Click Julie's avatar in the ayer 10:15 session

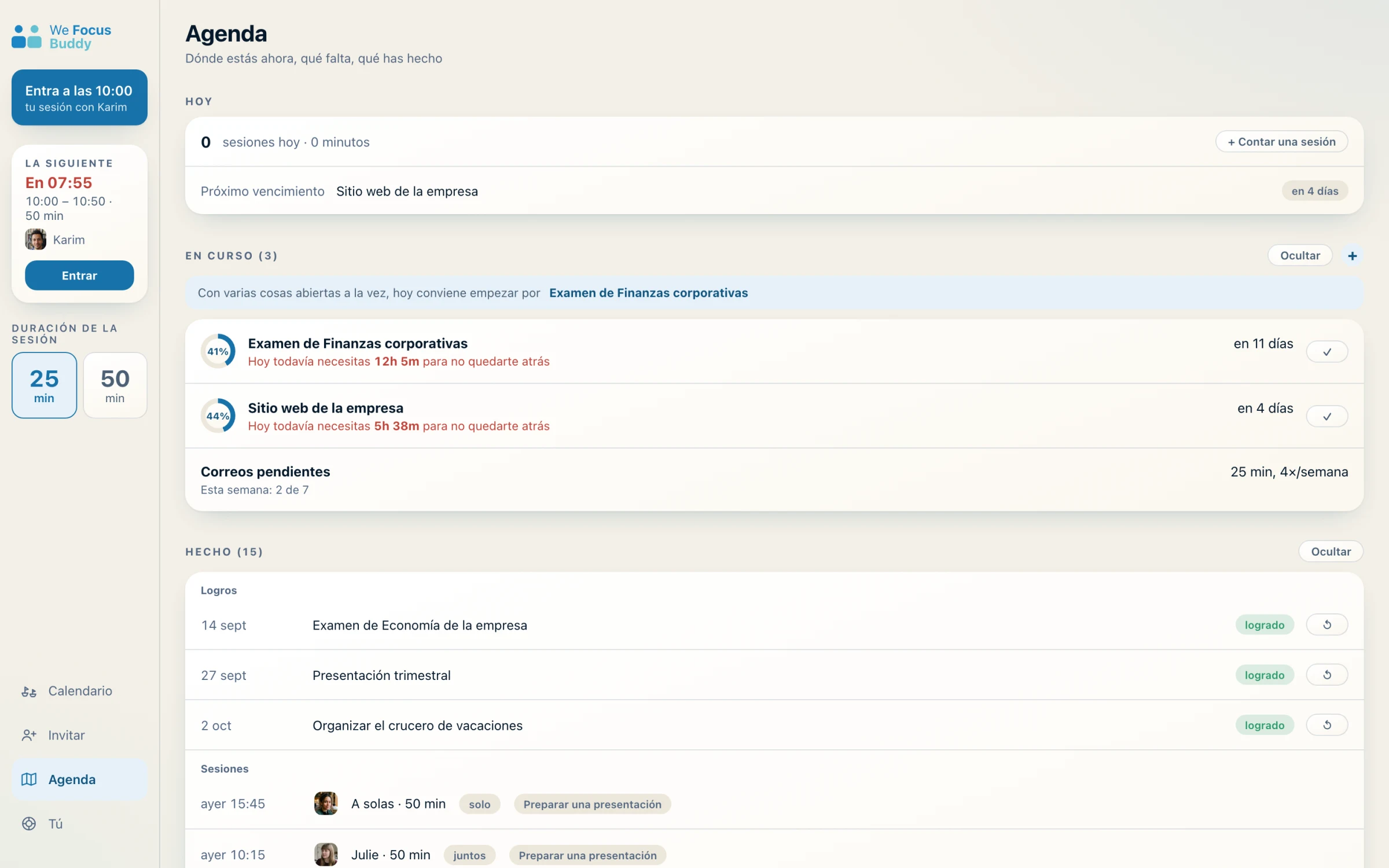(326, 855)
